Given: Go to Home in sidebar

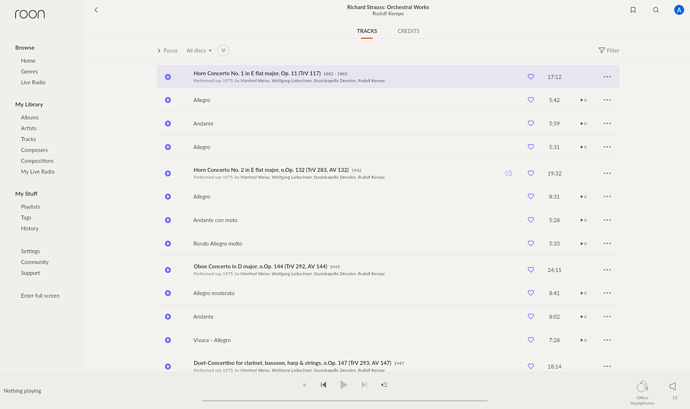Looking at the screenshot, I should coord(28,61).
